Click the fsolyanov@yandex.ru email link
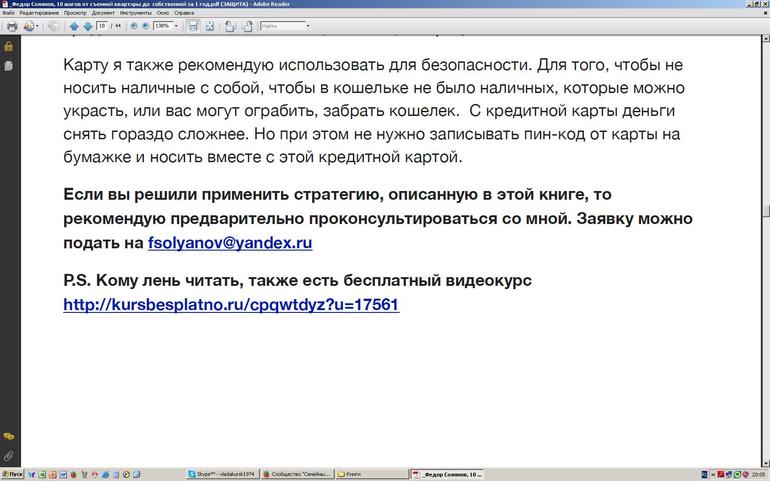Viewport: 770px width, 481px height. click(x=230, y=243)
